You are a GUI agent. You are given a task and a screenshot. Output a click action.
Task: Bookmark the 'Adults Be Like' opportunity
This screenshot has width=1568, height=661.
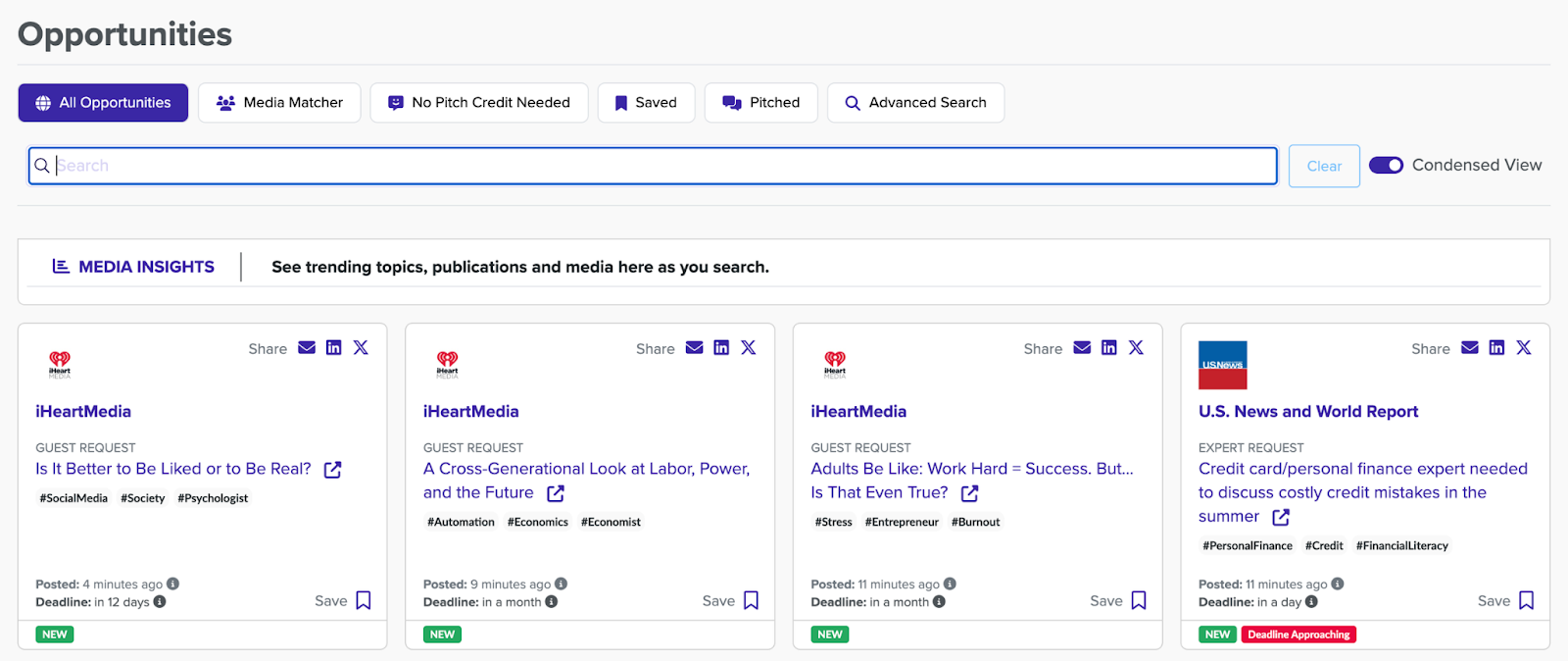pos(1139,600)
